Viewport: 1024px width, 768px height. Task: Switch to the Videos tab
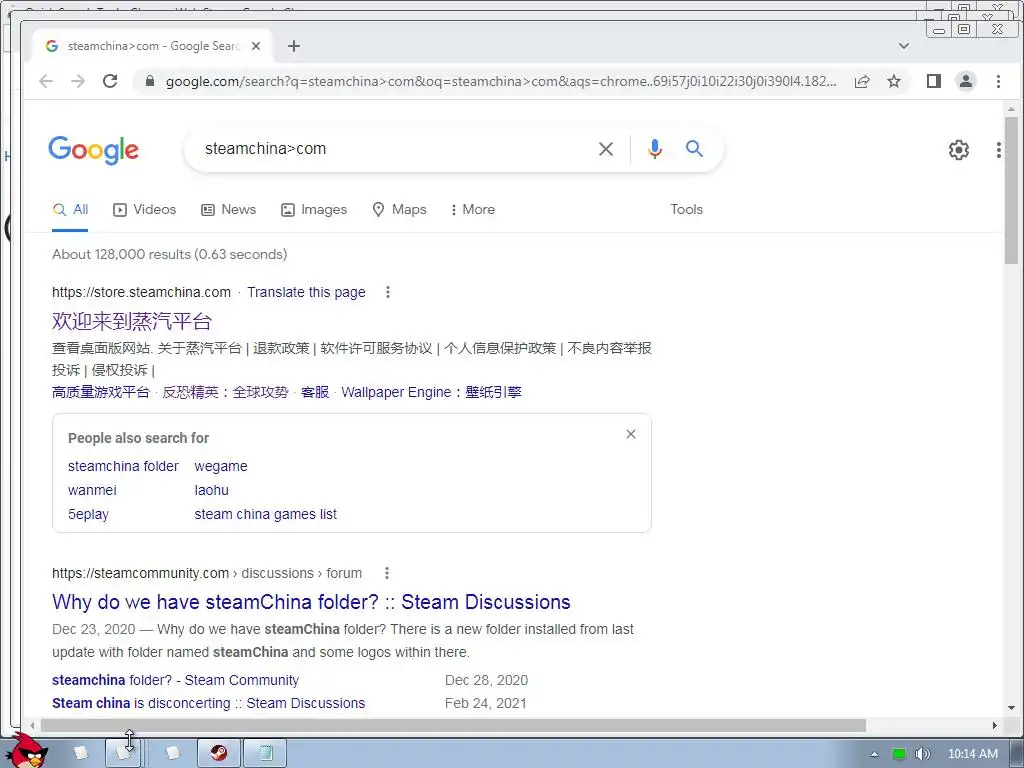pos(145,210)
